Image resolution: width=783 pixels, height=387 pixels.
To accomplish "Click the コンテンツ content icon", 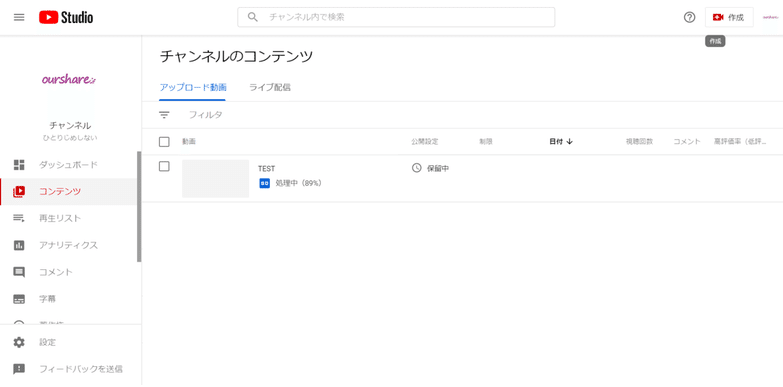I will pyautogui.click(x=19, y=191).
